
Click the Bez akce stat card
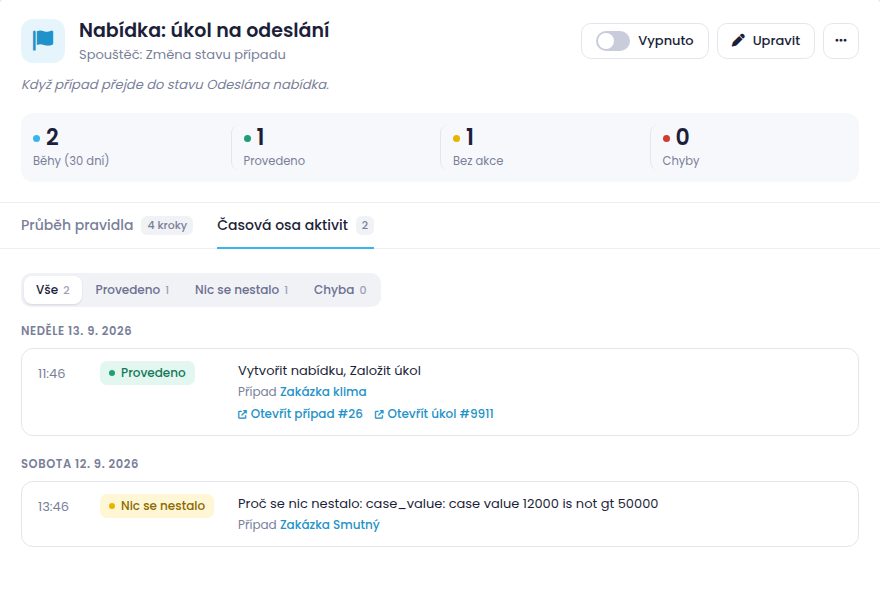(x=546, y=147)
